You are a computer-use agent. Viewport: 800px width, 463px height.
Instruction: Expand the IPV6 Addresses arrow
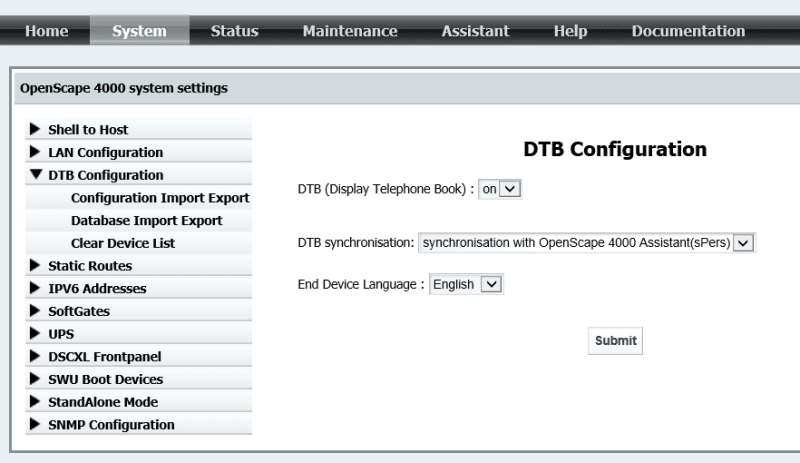(35, 288)
